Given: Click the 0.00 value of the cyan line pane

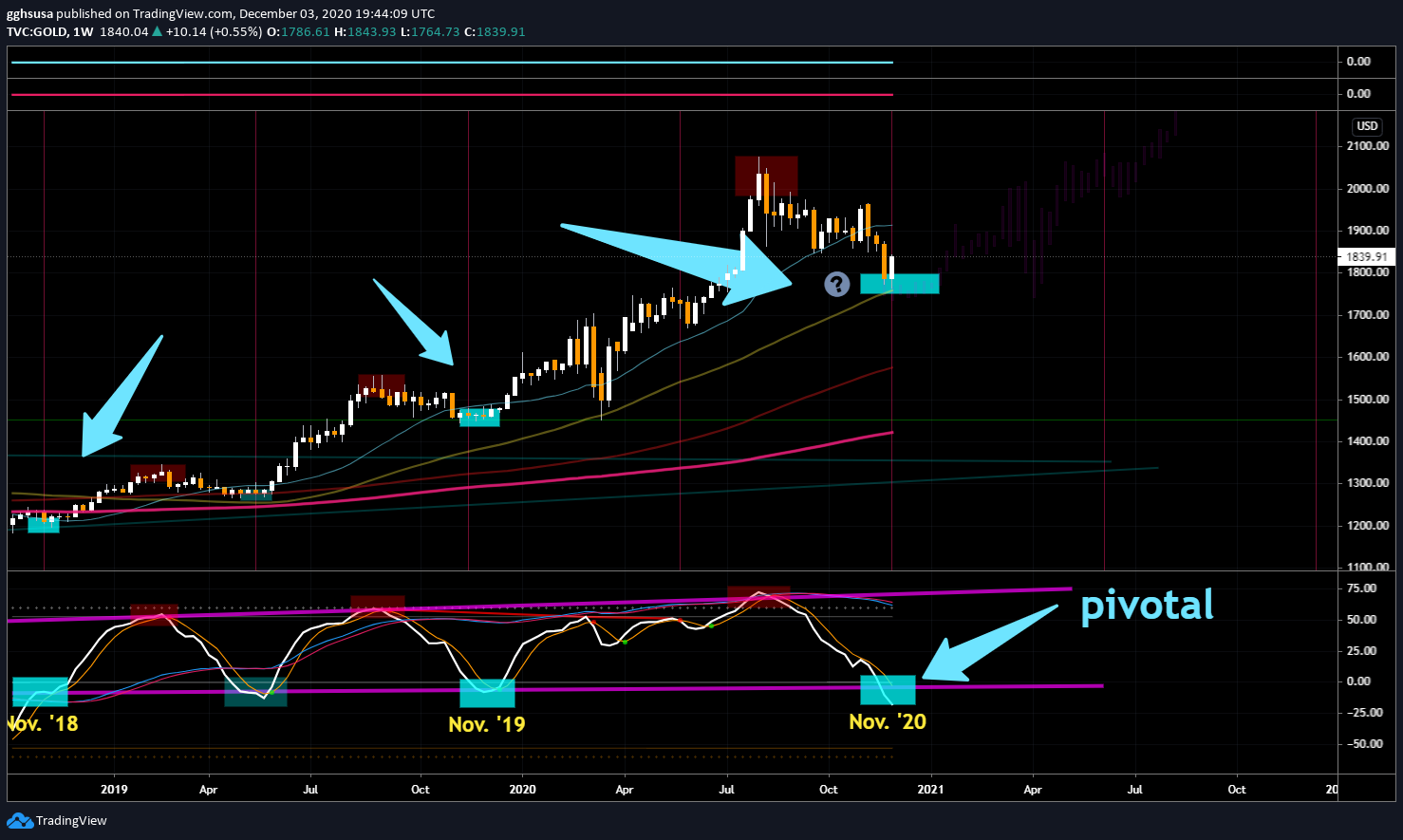Looking at the screenshot, I should (1358, 62).
